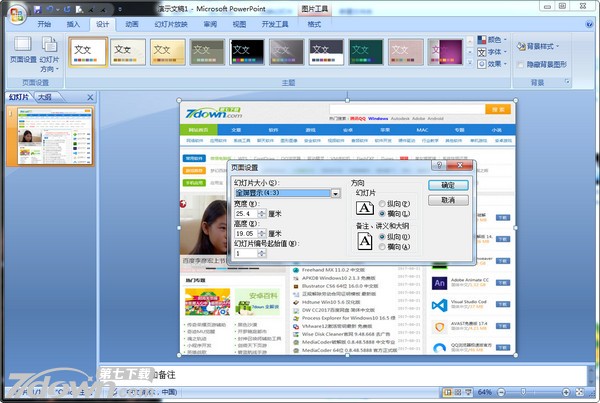Image resolution: width=600 pixels, height=403 pixels.
Task: Undo the last action in the quick access toolbar
Action: (x=50, y=9)
